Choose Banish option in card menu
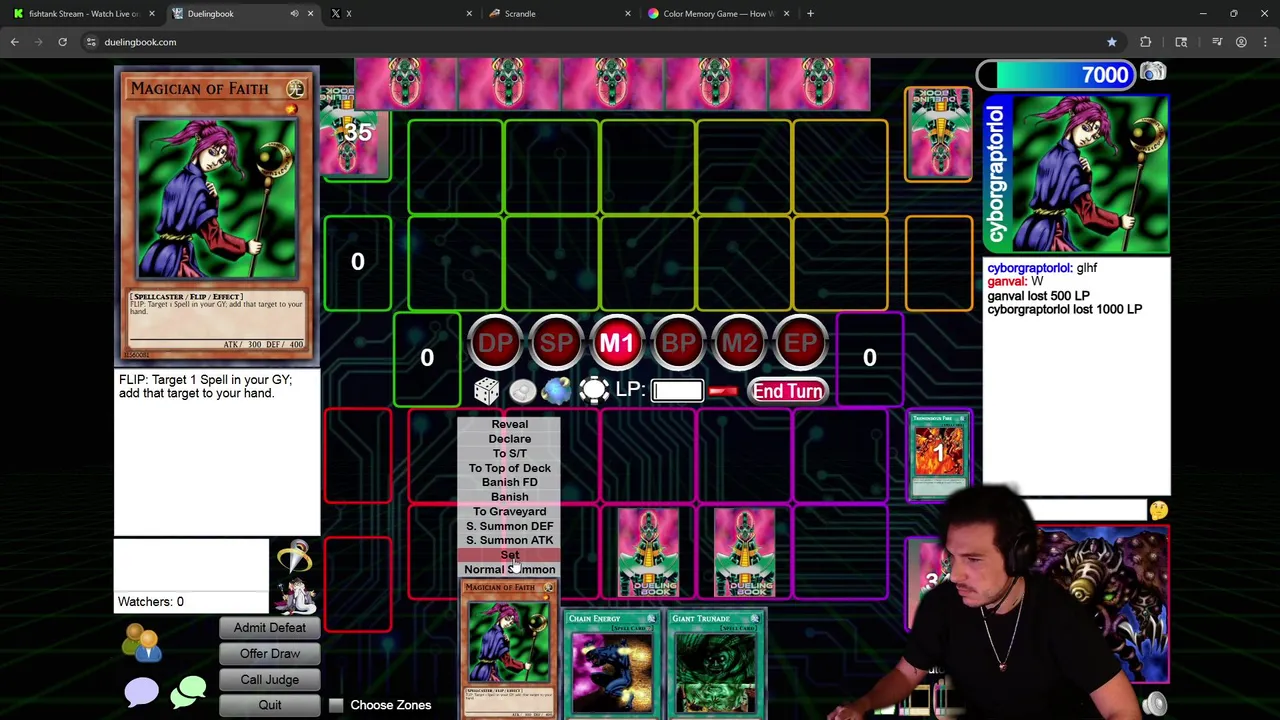Viewport: 1280px width, 720px height. pyautogui.click(x=509, y=497)
